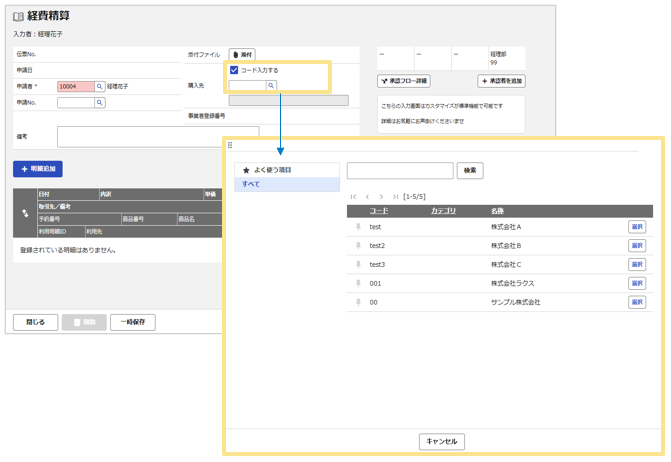Click the pin icon for row 00
This screenshot has width=671, height=462.
359,302
